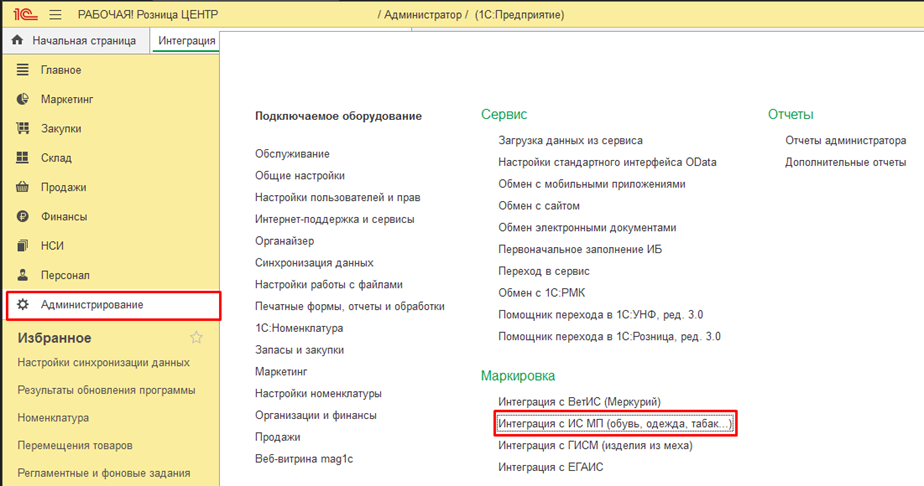Open Общие настройки
Viewport: 924px width, 486px height.
click(300, 176)
